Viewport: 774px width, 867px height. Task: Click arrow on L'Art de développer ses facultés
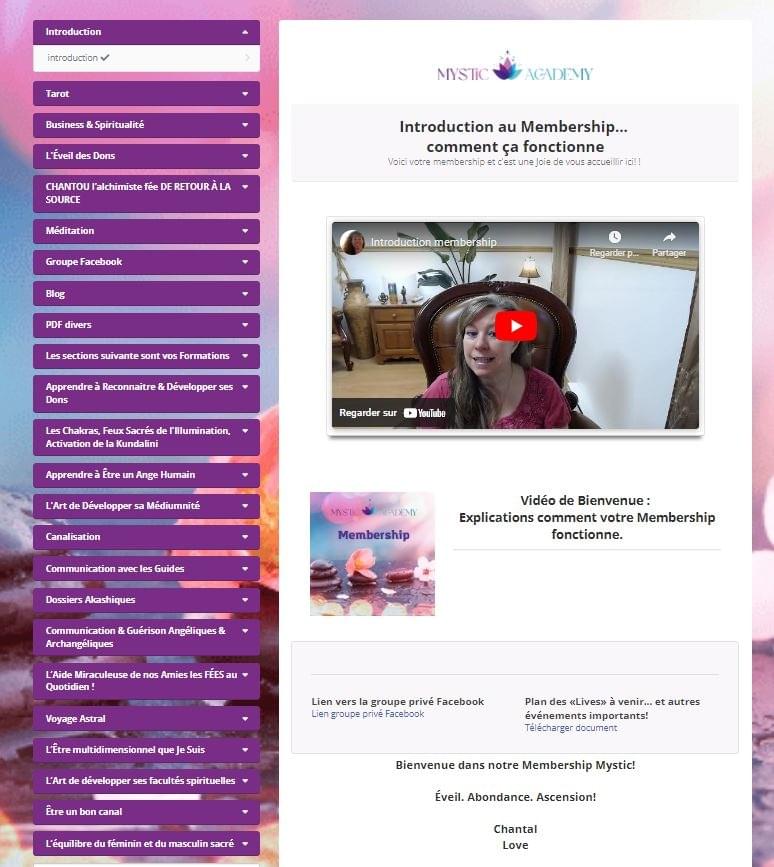pos(245,781)
